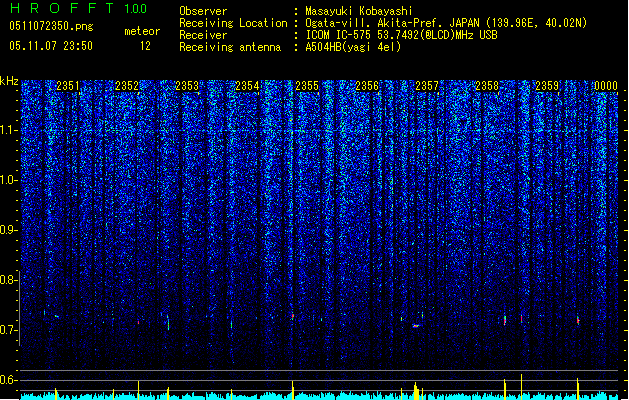Image resolution: width=629 pixels, height=400 pixels.
Task: Click the meteor echo streak just after 2357
Action: click(416, 326)
